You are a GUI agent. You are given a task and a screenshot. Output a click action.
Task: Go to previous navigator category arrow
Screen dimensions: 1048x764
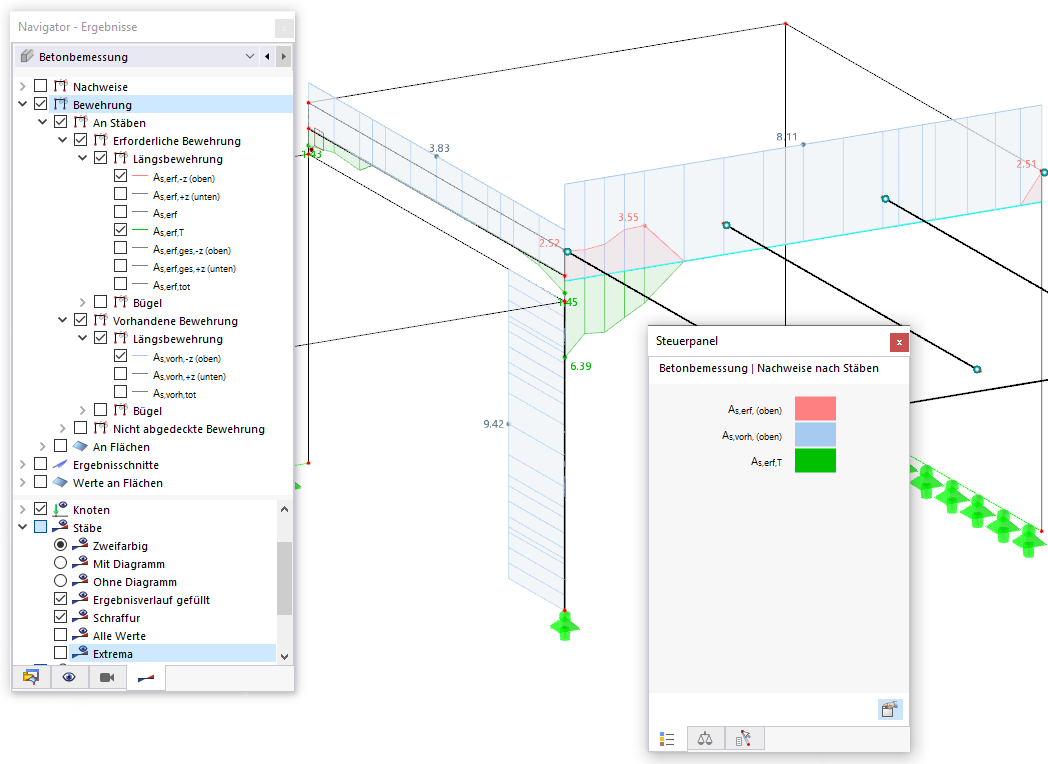pyautogui.click(x=267, y=56)
